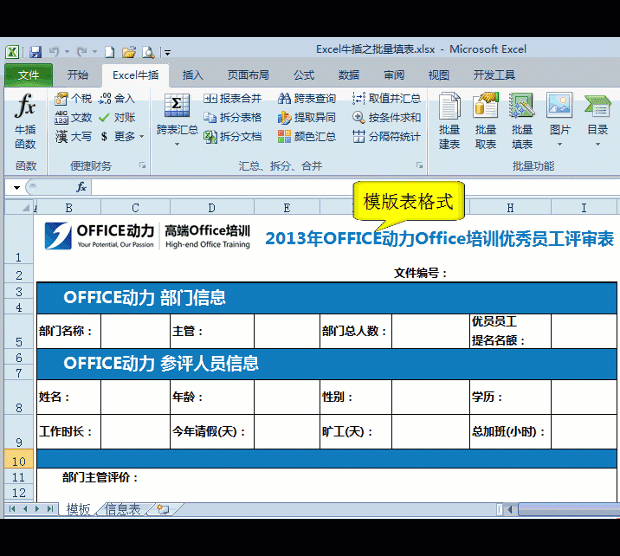The height and width of the screenshot is (556, 620).
Task: Click the 部门名称： cell
Action: 68,331
